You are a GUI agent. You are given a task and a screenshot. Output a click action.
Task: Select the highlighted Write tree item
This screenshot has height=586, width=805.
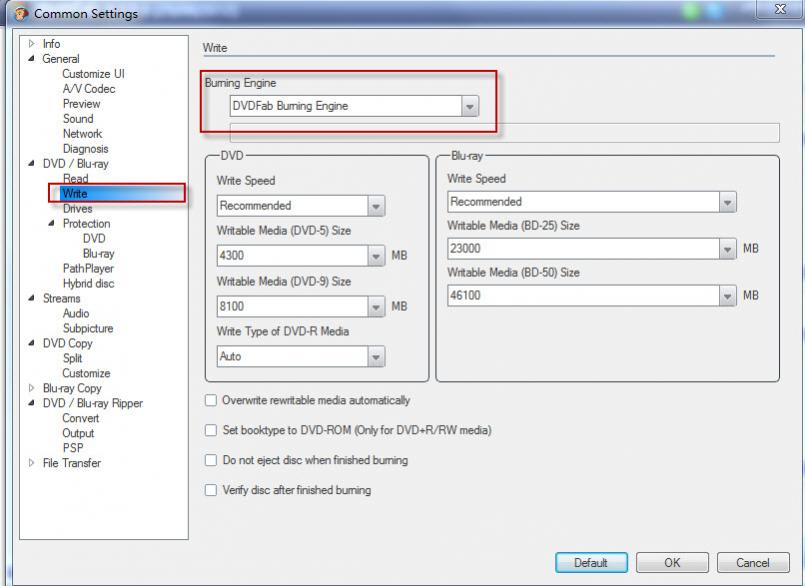coord(75,194)
